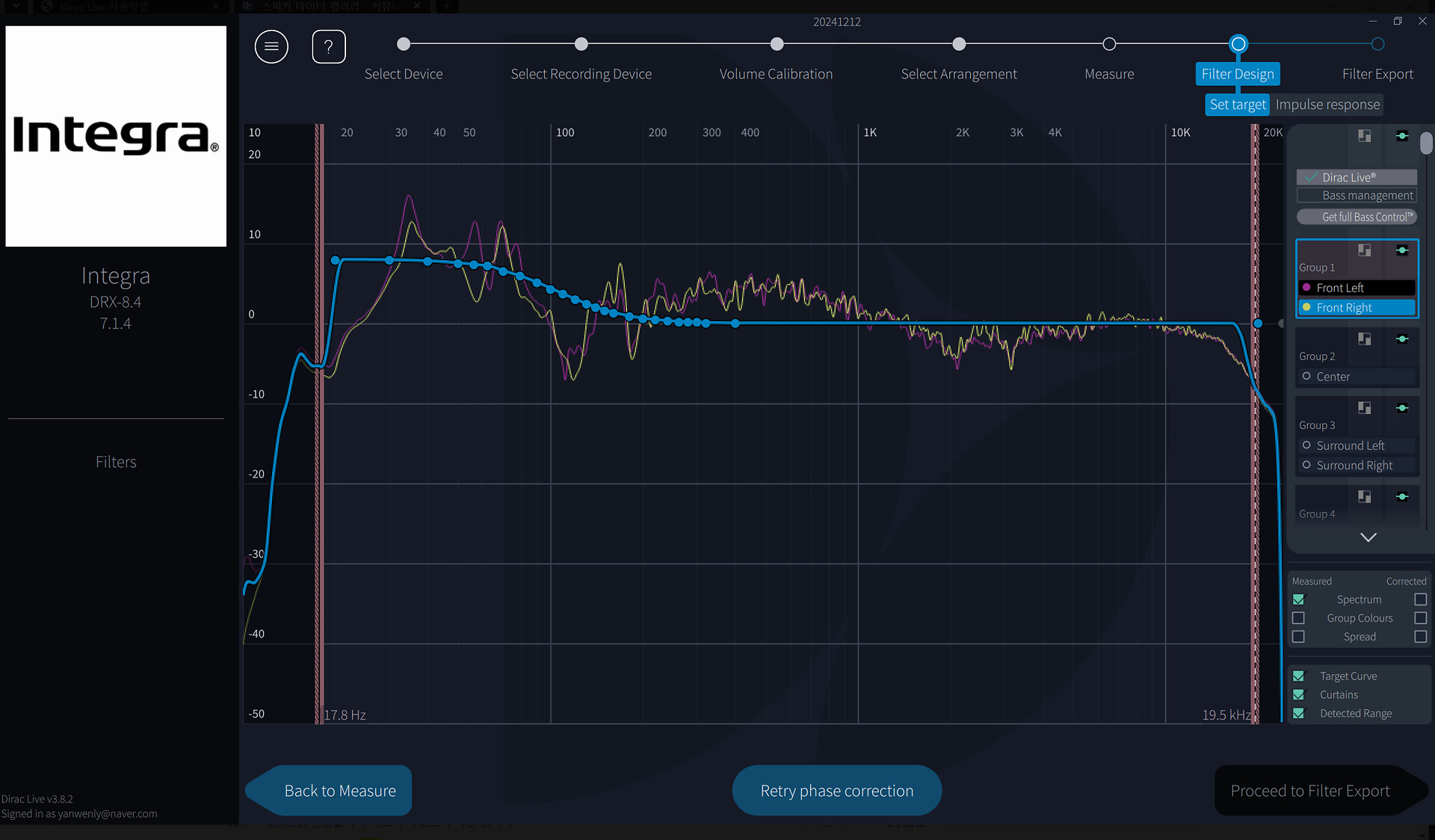
Task: Click Group 2 target curve icon
Action: (x=1402, y=339)
